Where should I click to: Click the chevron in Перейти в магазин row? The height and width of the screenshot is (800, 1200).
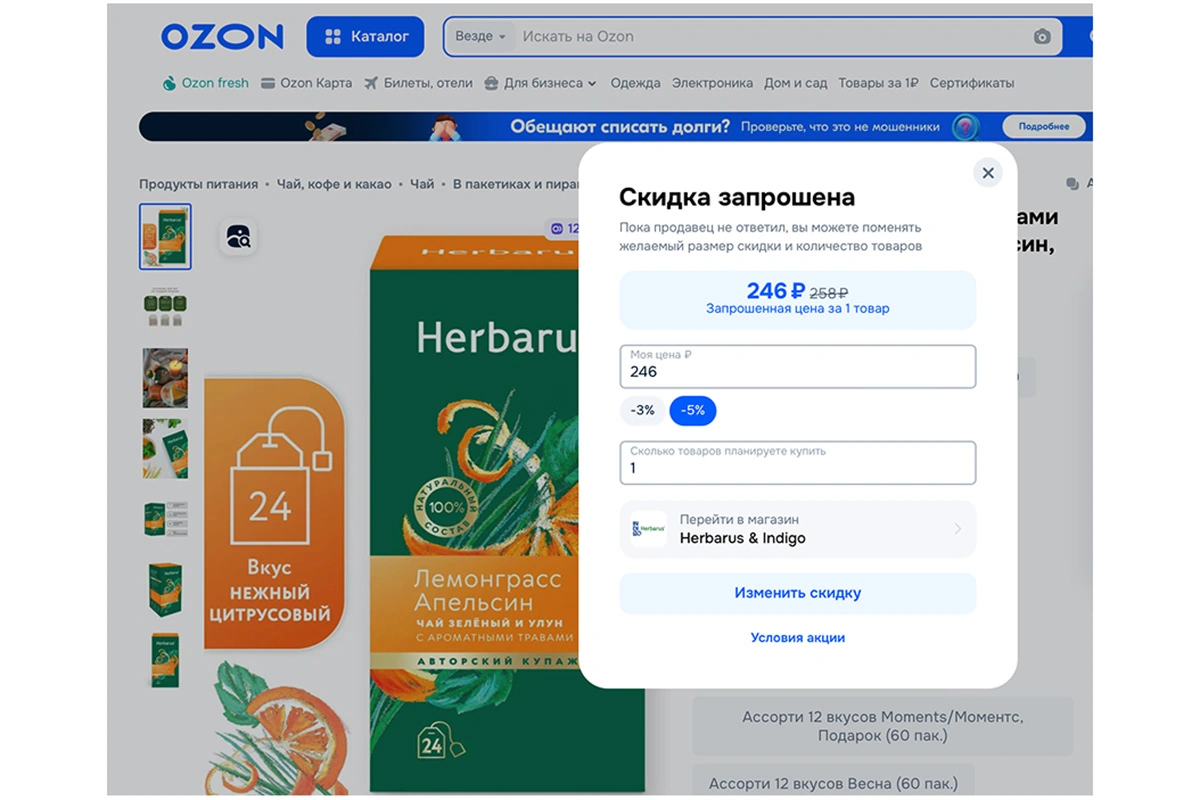click(957, 529)
